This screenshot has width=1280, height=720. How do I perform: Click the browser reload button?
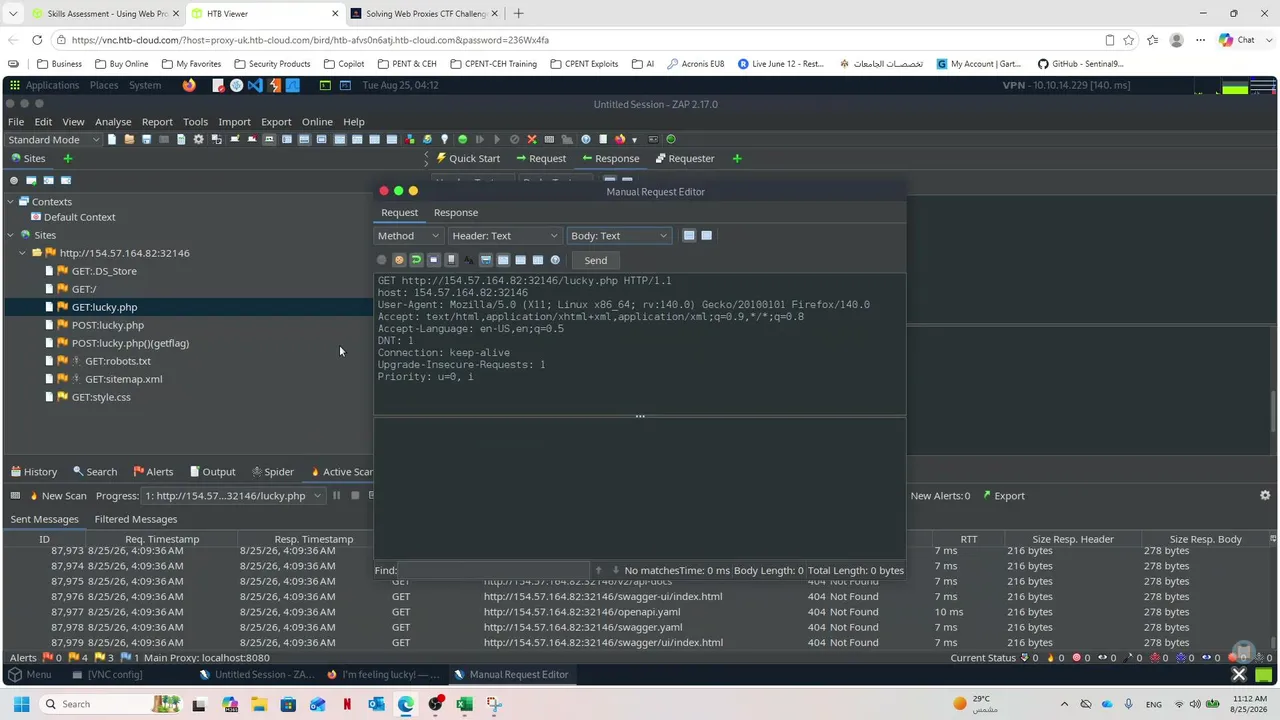[x=37, y=40]
